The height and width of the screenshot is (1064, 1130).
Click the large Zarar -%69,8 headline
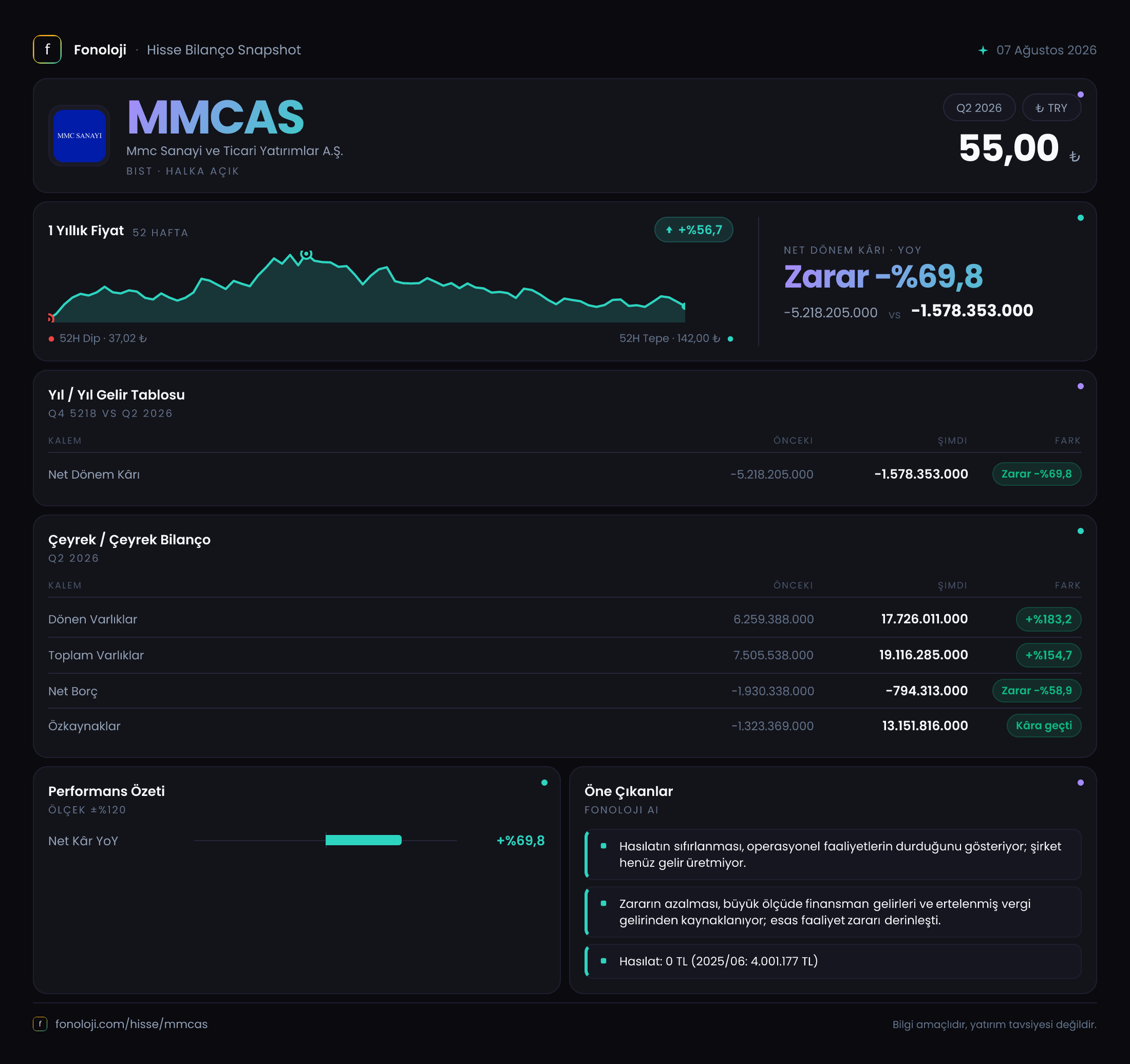point(883,277)
